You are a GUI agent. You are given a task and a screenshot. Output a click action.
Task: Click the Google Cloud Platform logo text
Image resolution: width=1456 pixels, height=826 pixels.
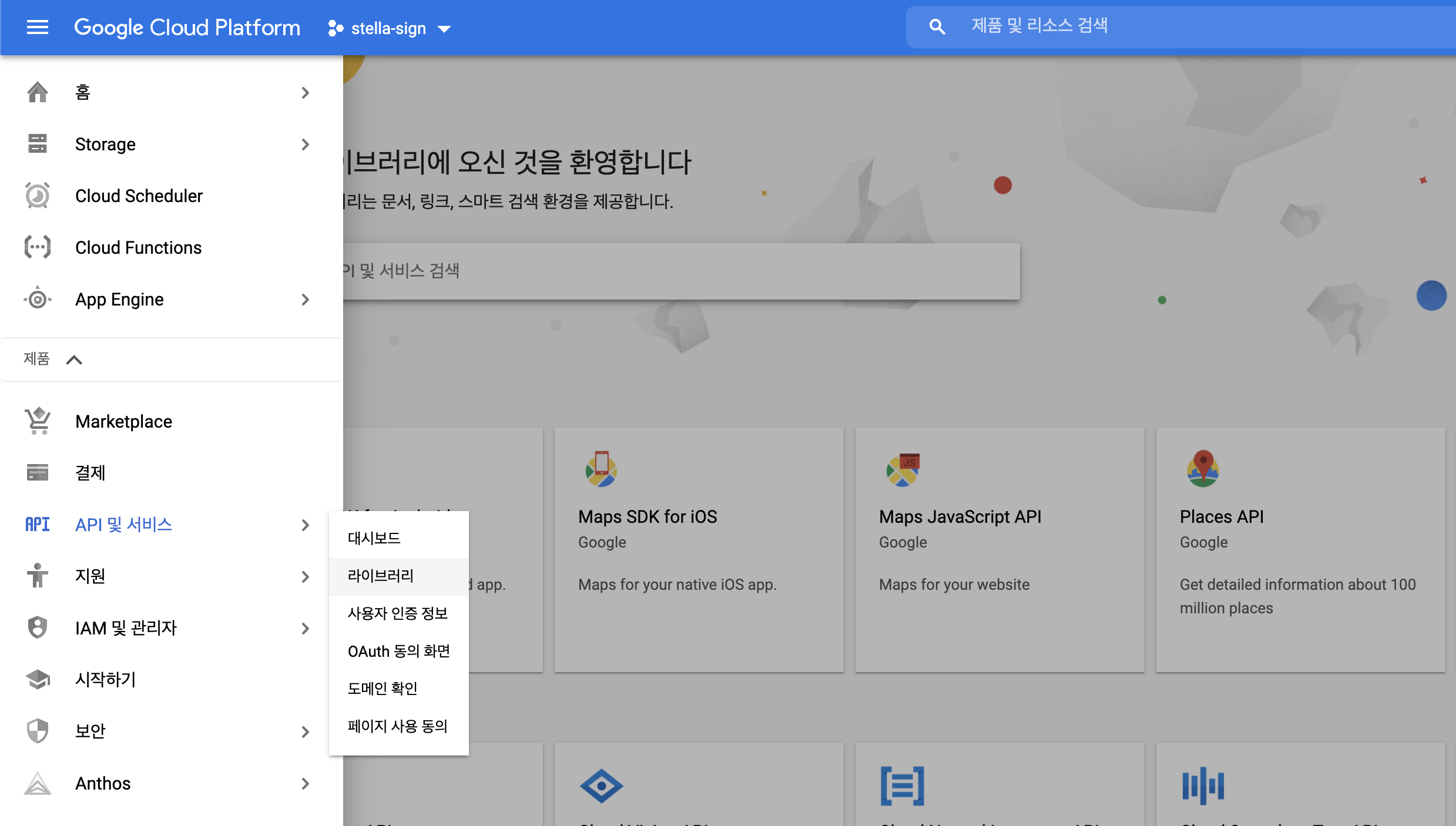click(x=187, y=28)
